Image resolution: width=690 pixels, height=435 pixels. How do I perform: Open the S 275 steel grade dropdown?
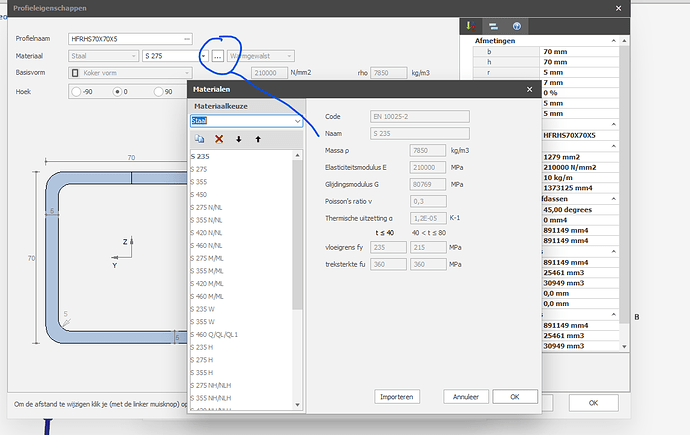coord(203,56)
